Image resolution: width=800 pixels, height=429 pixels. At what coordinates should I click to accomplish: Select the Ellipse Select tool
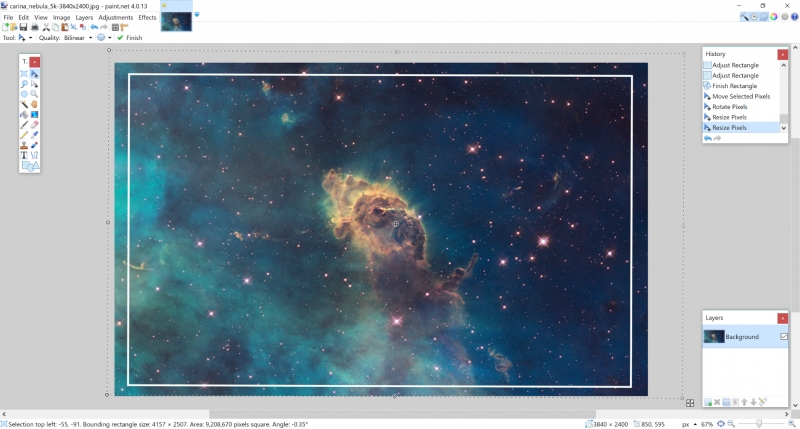pyautogui.click(x=24, y=94)
